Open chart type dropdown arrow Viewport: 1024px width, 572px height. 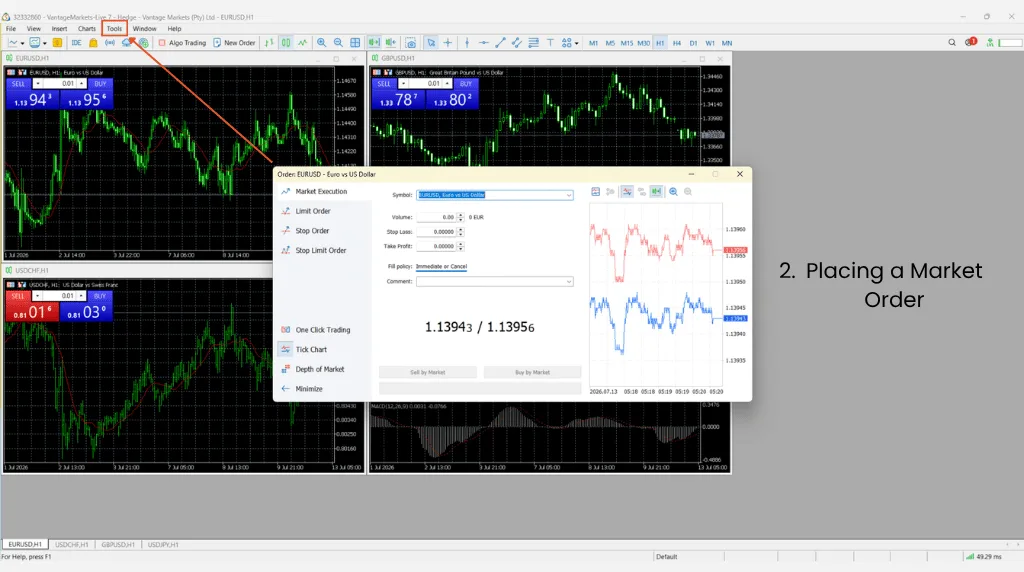point(22,44)
